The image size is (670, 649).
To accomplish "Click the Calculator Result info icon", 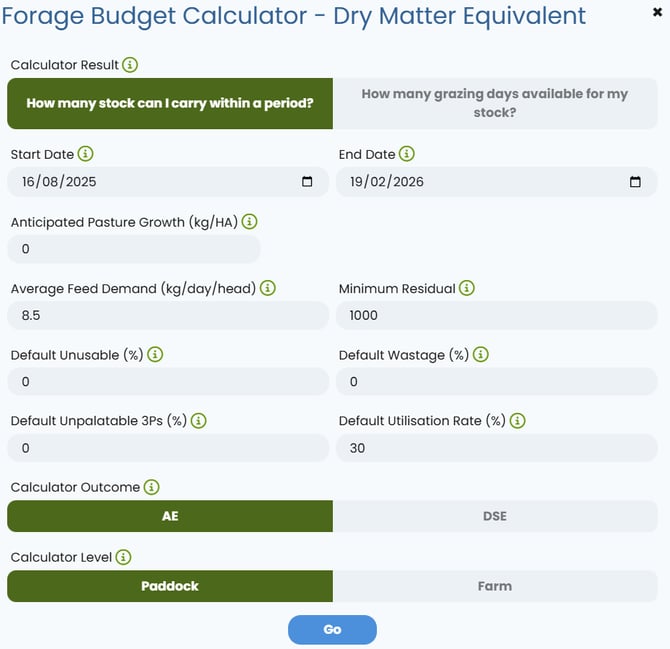I will [130, 65].
